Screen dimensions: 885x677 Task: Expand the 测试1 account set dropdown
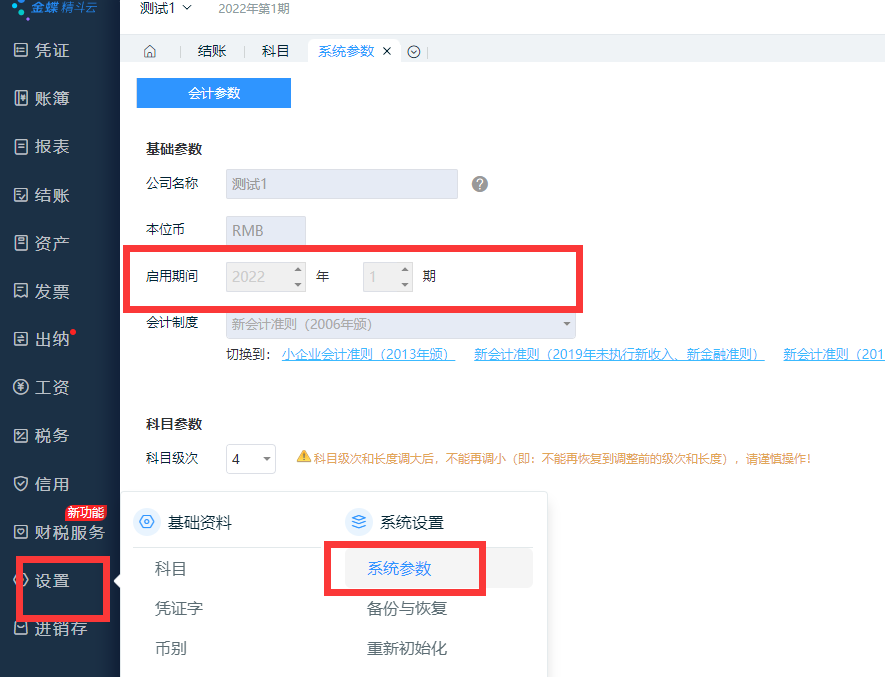pyautogui.click(x=165, y=8)
